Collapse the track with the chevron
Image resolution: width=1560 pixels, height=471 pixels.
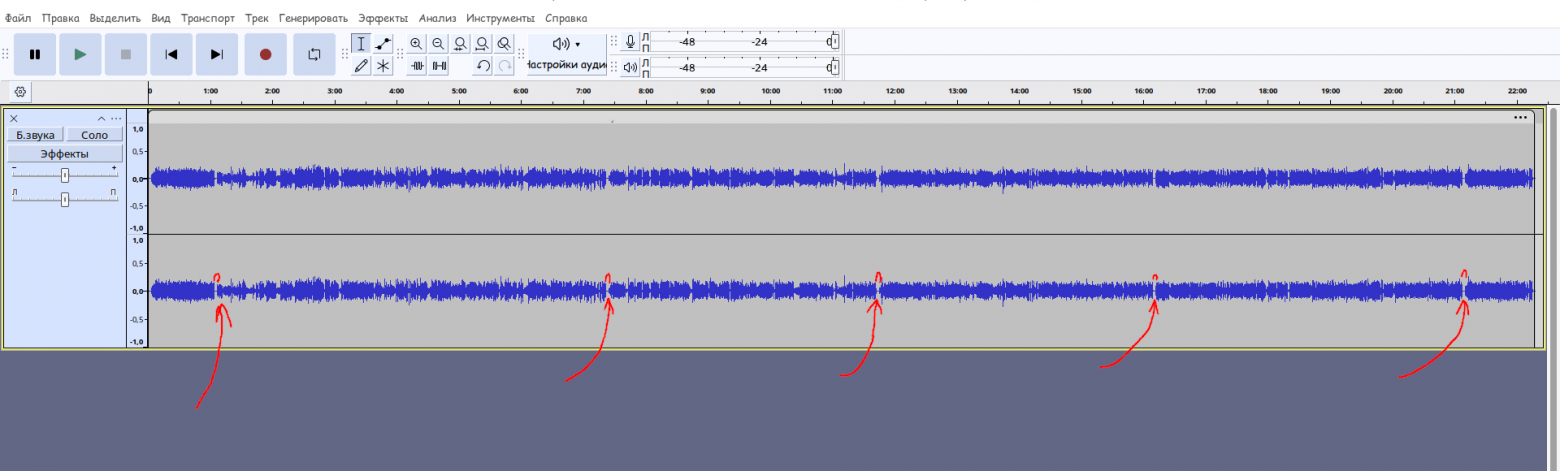click(101, 118)
